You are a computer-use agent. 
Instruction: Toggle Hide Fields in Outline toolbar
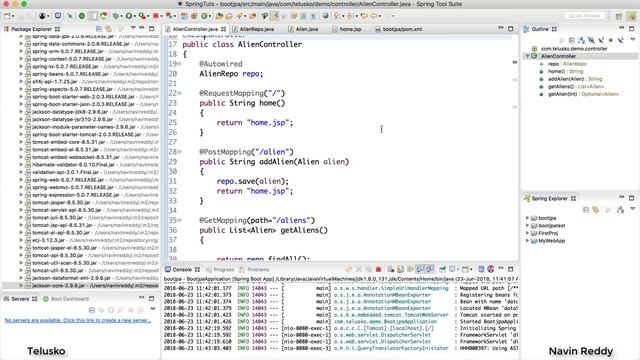591,40
